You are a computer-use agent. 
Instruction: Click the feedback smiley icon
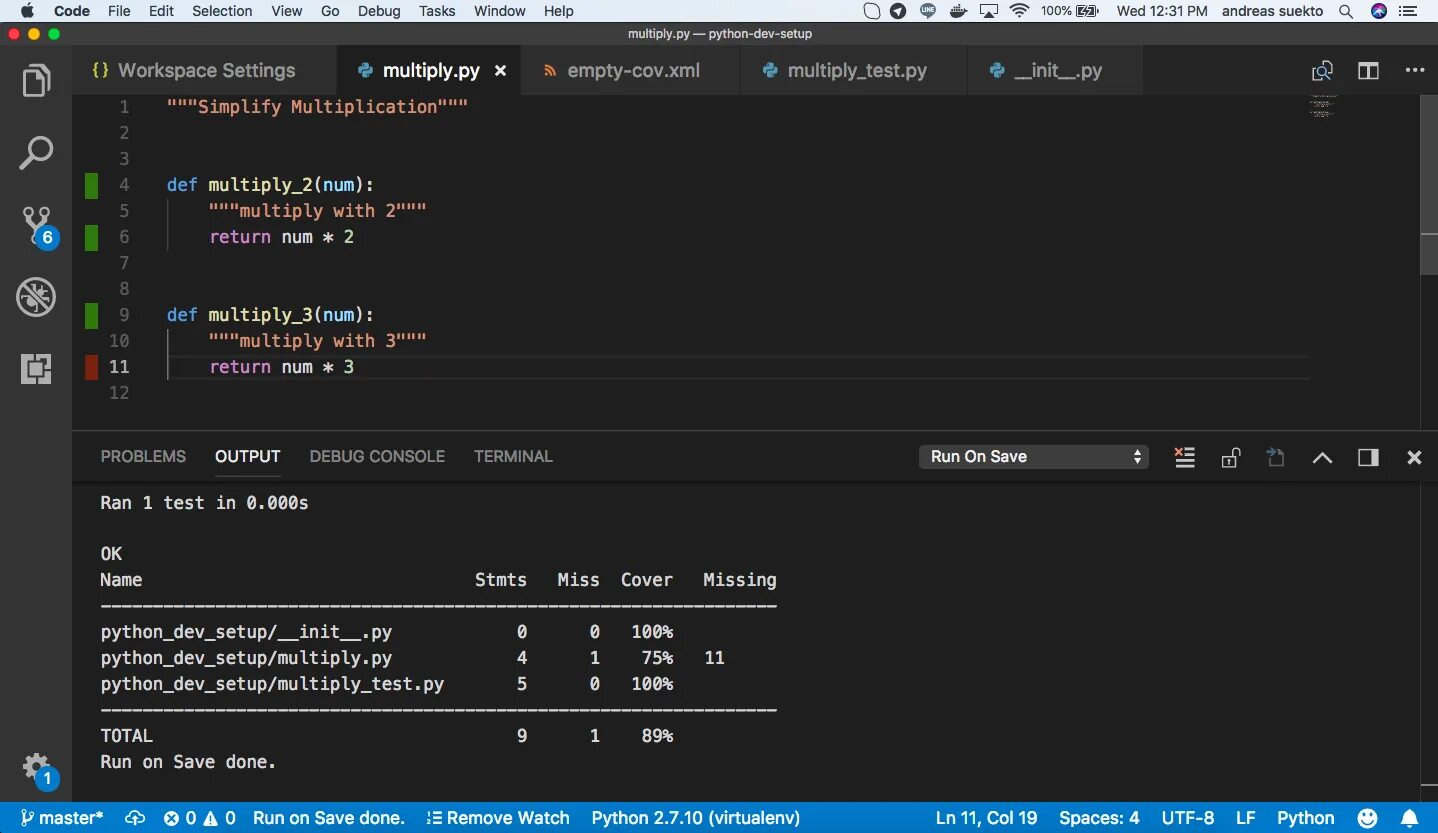pos(1367,818)
